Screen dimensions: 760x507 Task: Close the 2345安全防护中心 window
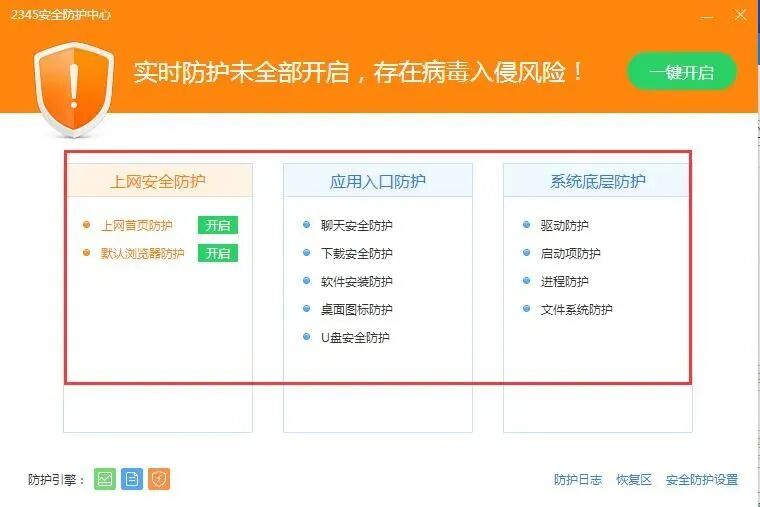[x=740, y=15]
